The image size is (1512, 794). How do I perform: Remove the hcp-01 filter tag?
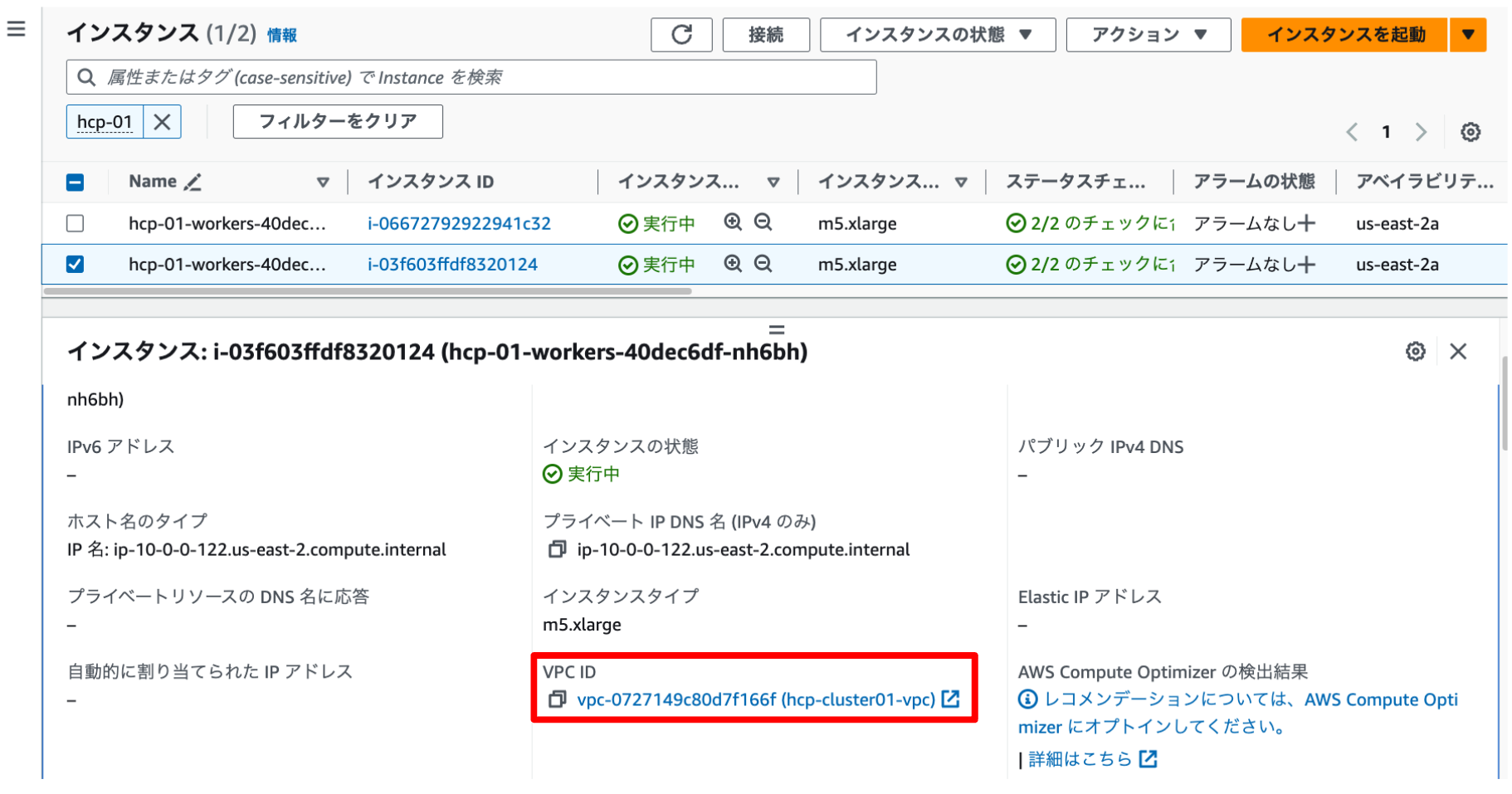click(x=163, y=122)
